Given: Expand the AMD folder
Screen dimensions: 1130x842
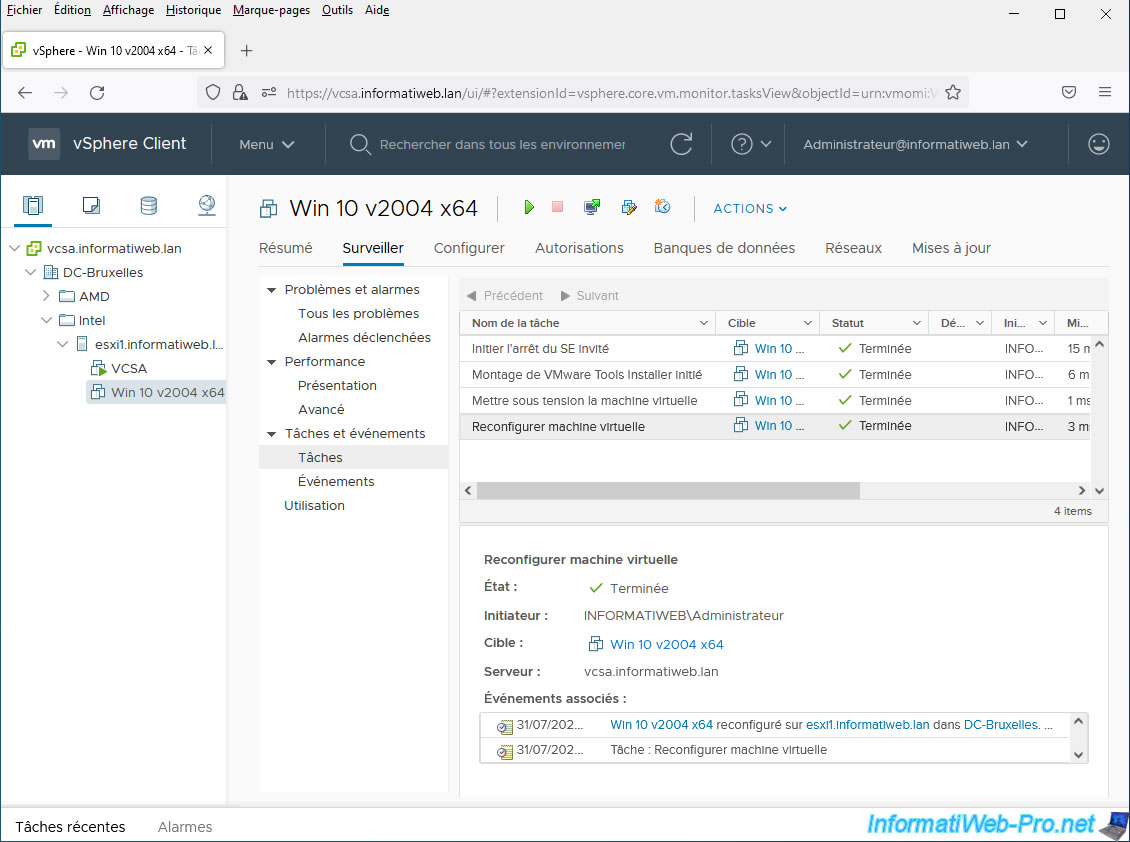Looking at the screenshot, I should pos(46,296).
